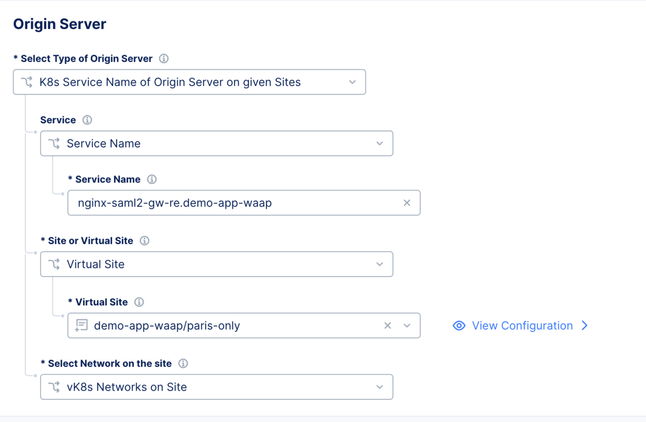Click info icon next to Service label
The width and height of the screenshot is (646, 422).
pyautogui.click(x=87, y=120)
